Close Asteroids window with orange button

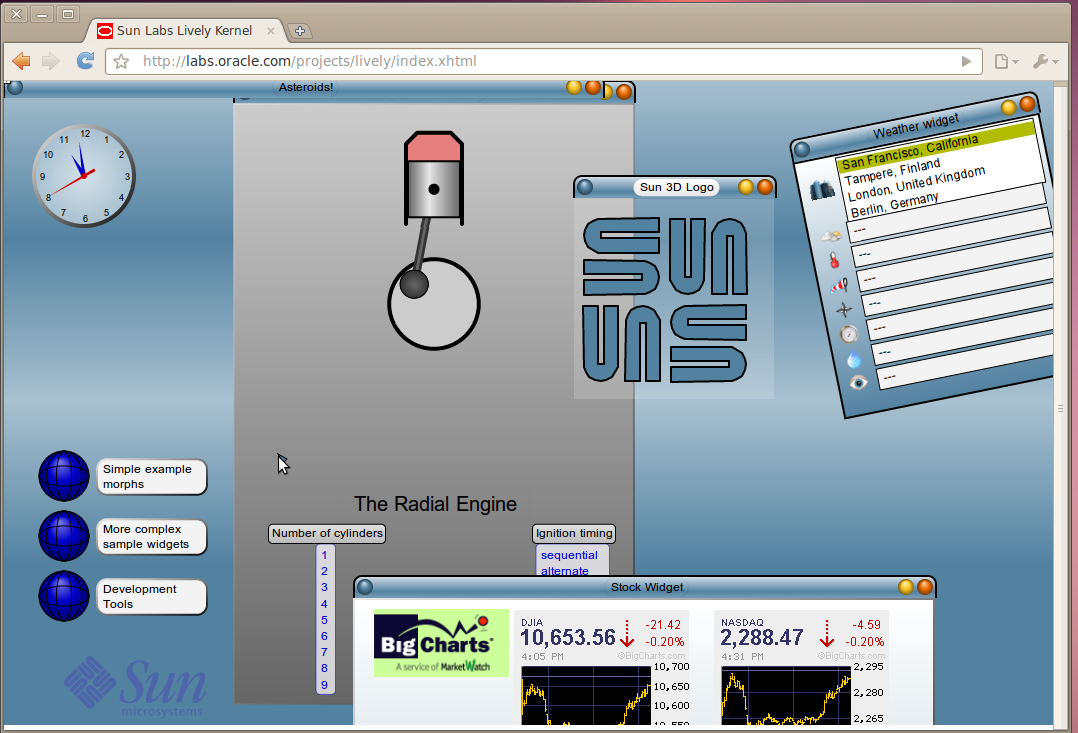tap(593, 87)
